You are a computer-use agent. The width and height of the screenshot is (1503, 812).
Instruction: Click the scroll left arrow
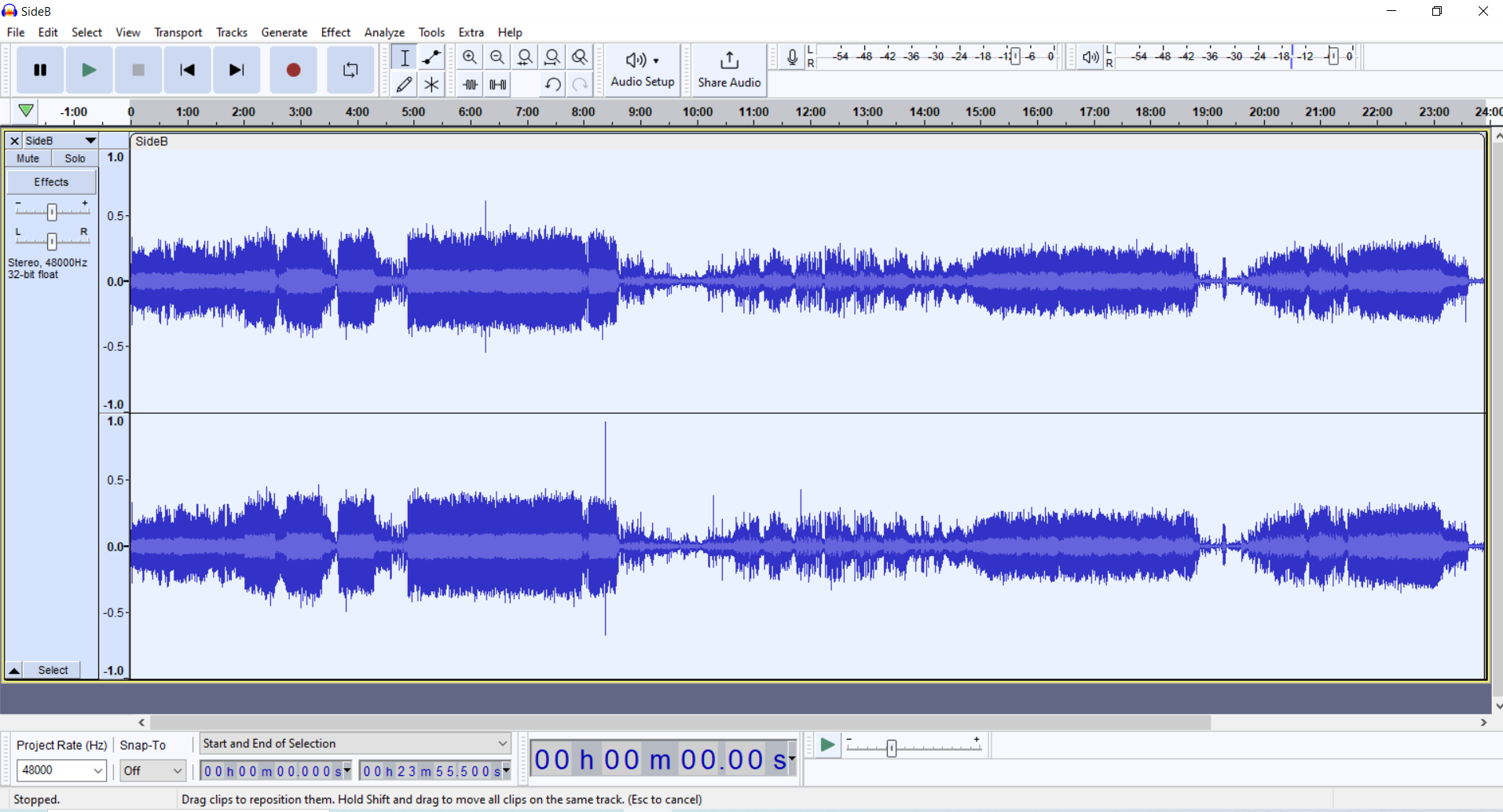(141, 722)
